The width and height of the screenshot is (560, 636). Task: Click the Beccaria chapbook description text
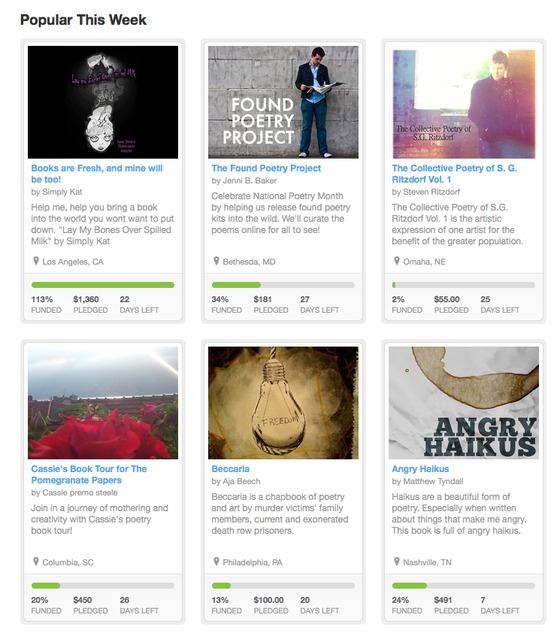tap(280, 514)
